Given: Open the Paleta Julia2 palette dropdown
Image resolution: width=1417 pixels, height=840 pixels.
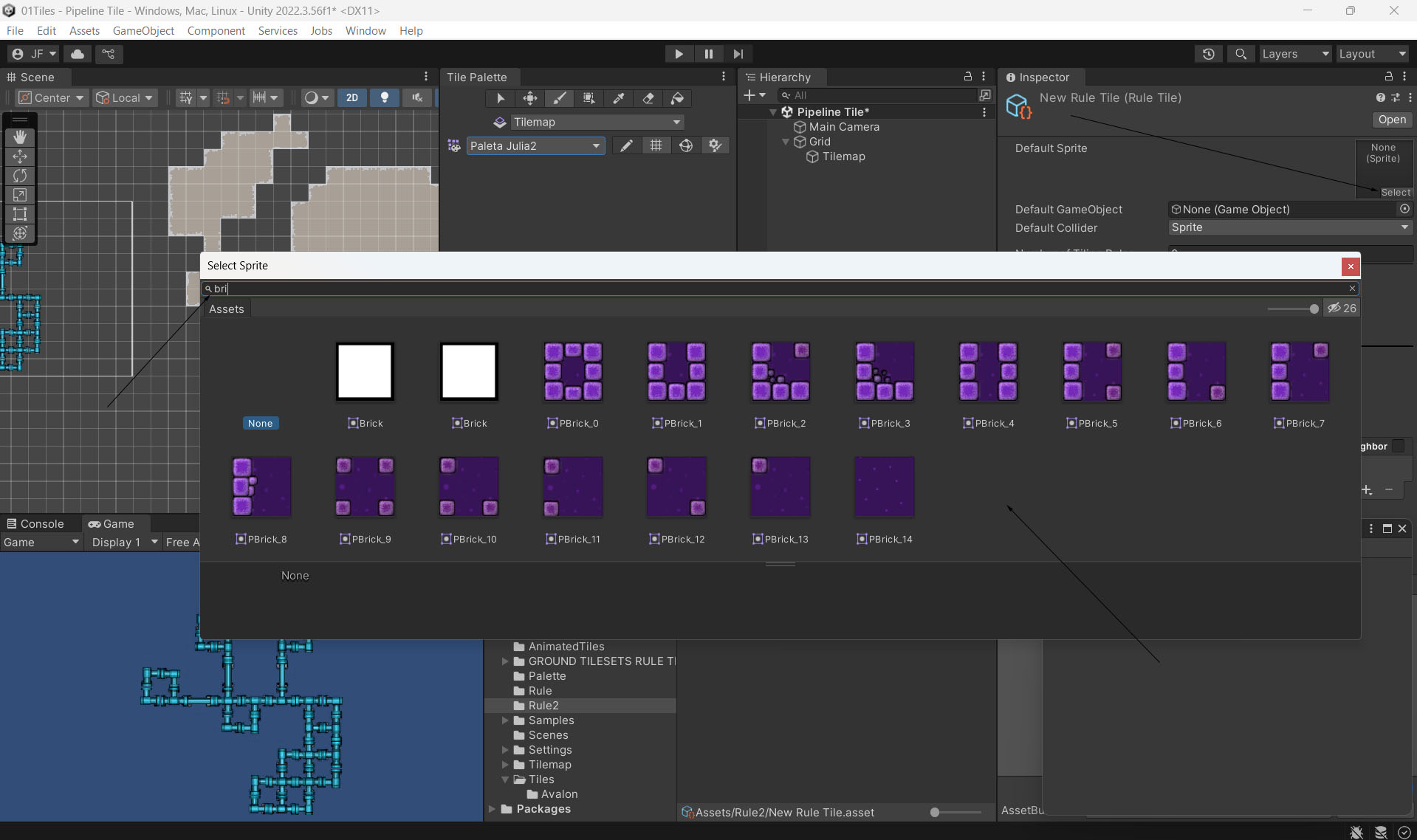Looking at the screenshot, I should click(535, 146).
